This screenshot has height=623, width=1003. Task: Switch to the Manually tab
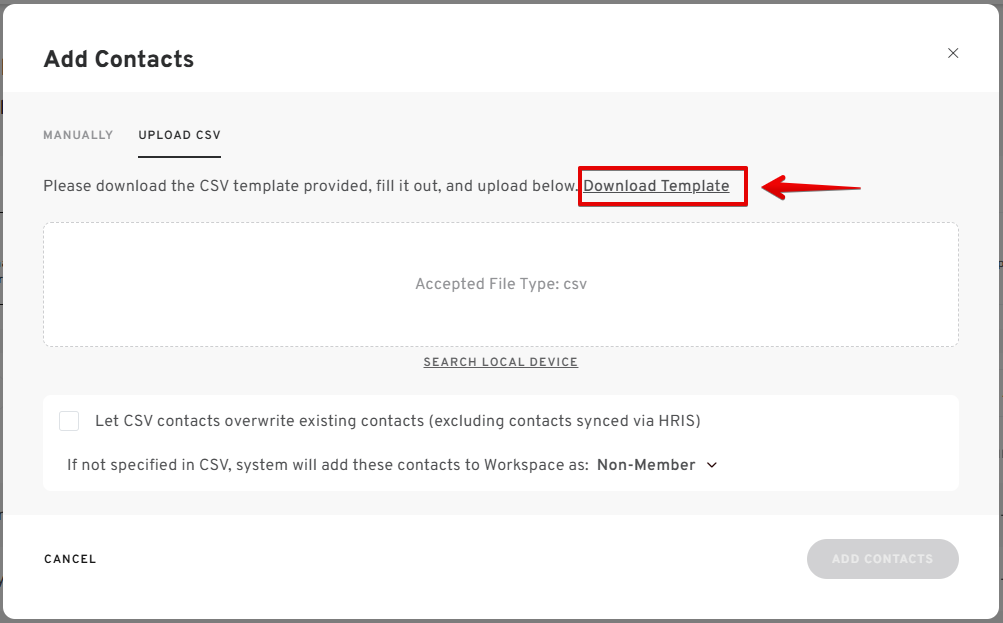point(78,135)
